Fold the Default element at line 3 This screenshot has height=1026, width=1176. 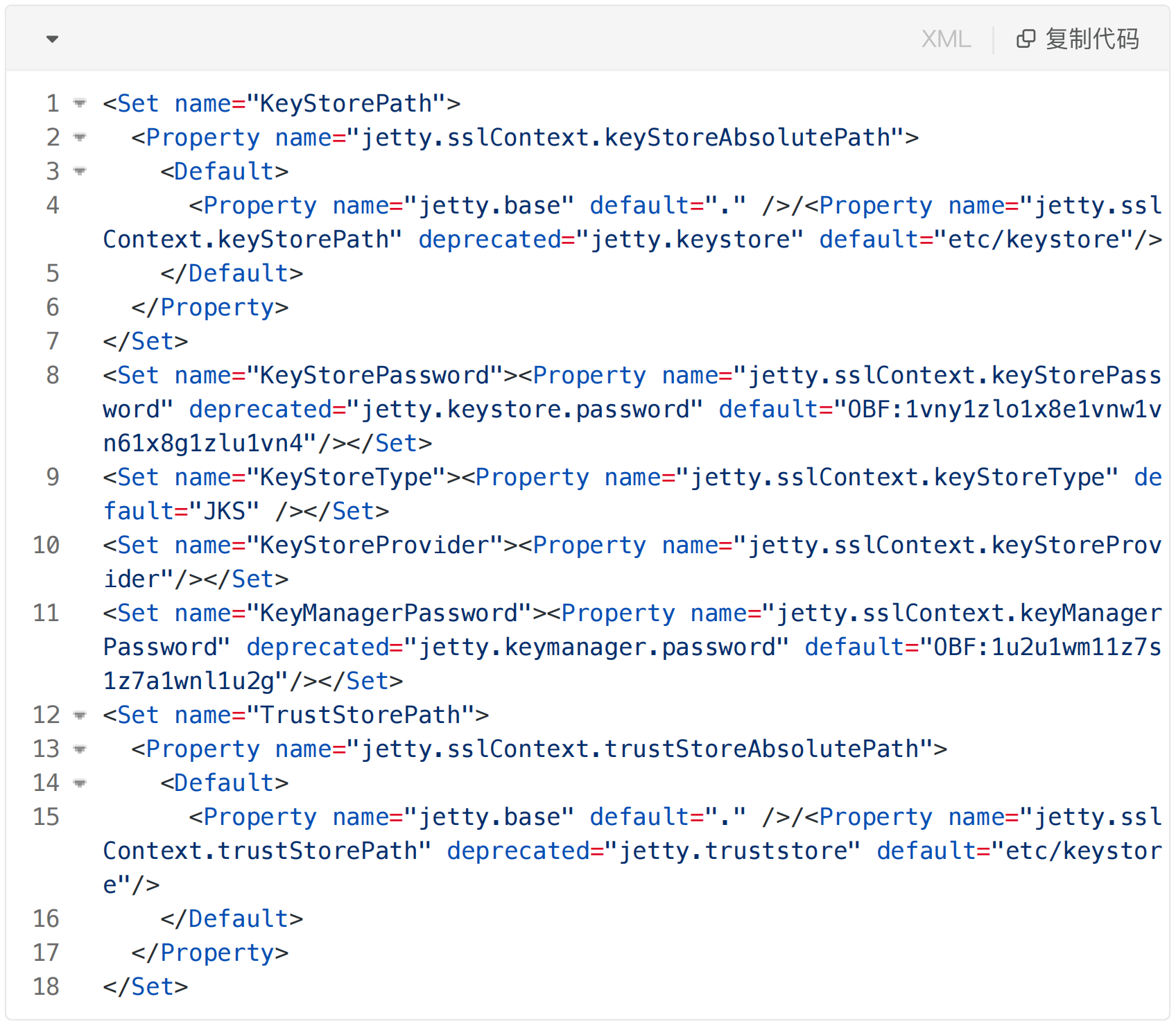pos(80,171)
